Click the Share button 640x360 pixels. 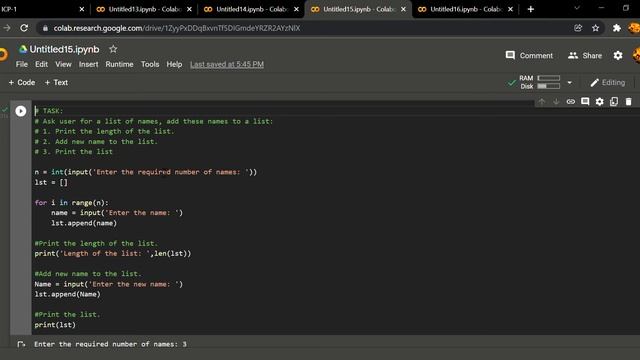coord(584,56)
